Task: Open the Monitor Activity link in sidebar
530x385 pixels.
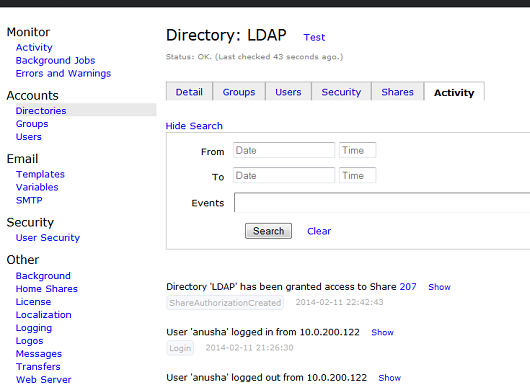Action: 34,47
